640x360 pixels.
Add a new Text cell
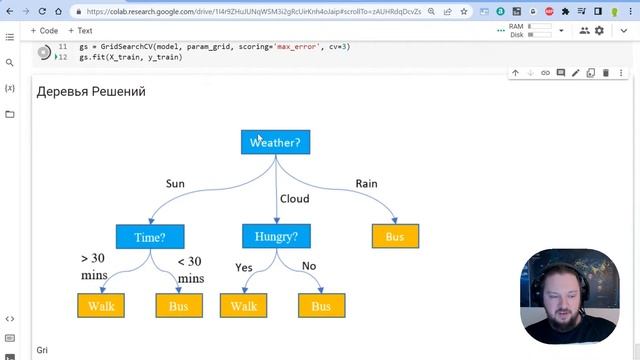pyautogui.click(x=80, y=31)
